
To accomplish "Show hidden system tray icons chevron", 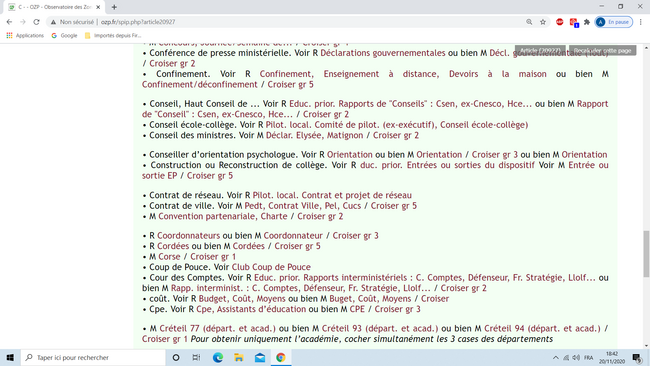I will [555, 357].
